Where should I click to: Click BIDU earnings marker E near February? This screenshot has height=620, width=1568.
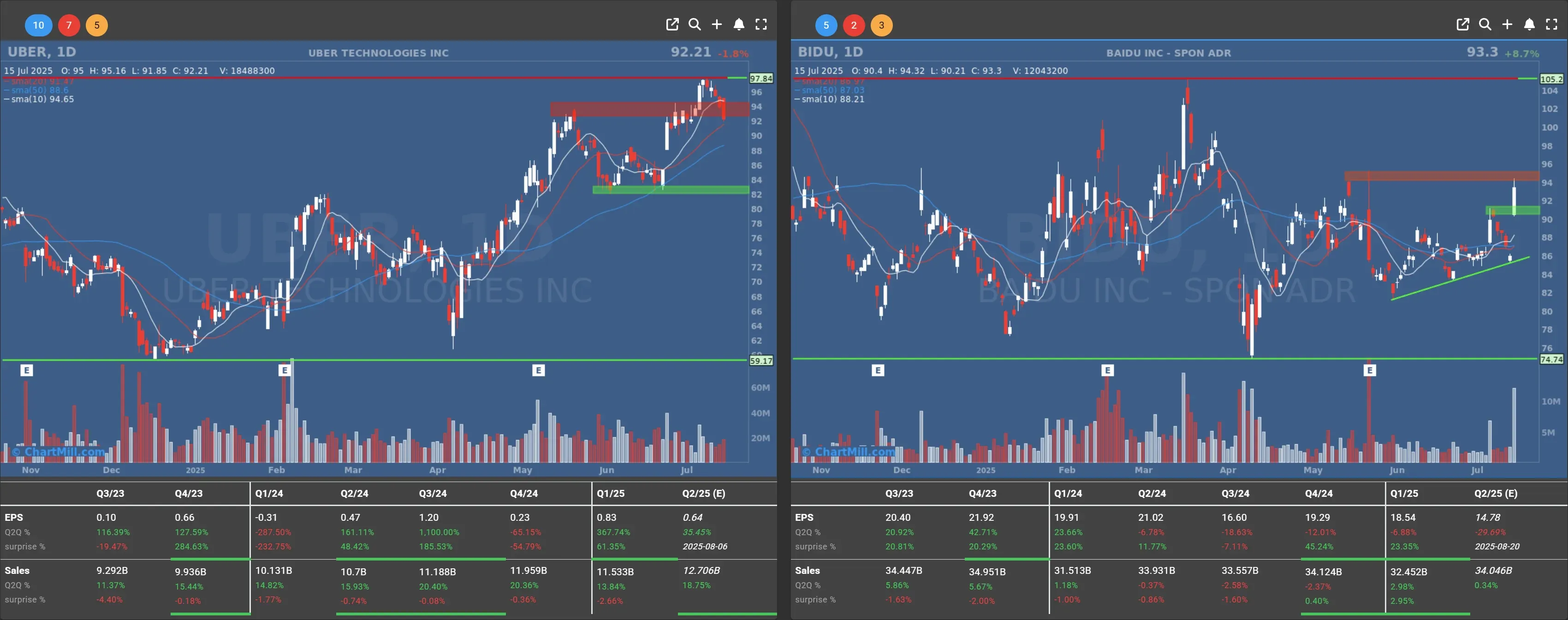(x=1107, y=370)
